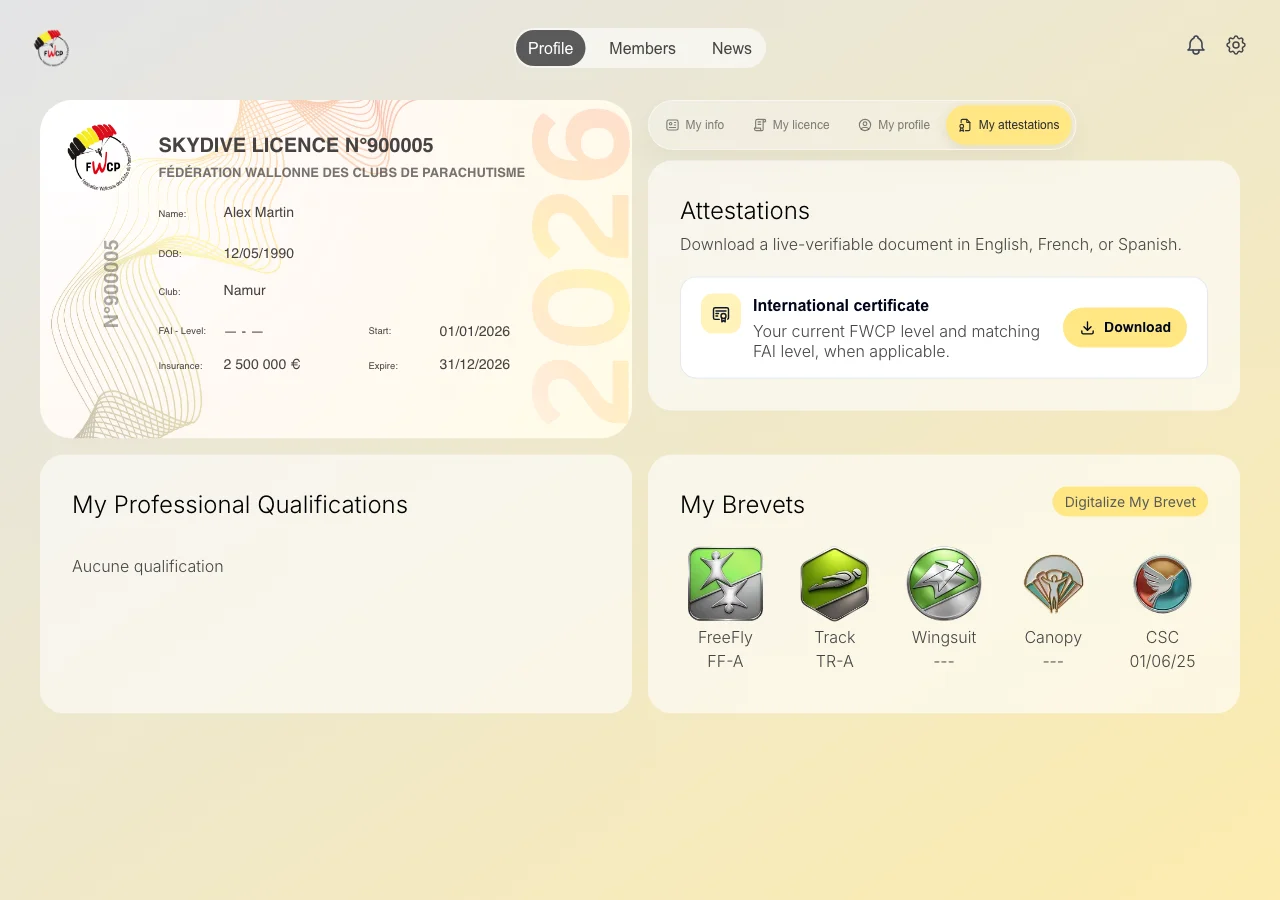Click the International certificate icon
The image size is (1280, 900).
[x=721, y=314]
